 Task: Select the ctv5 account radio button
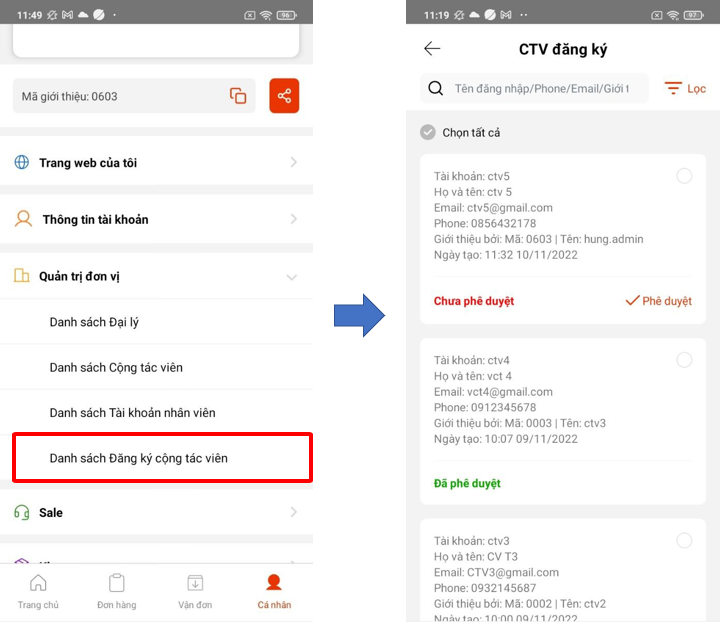[684, 176]
